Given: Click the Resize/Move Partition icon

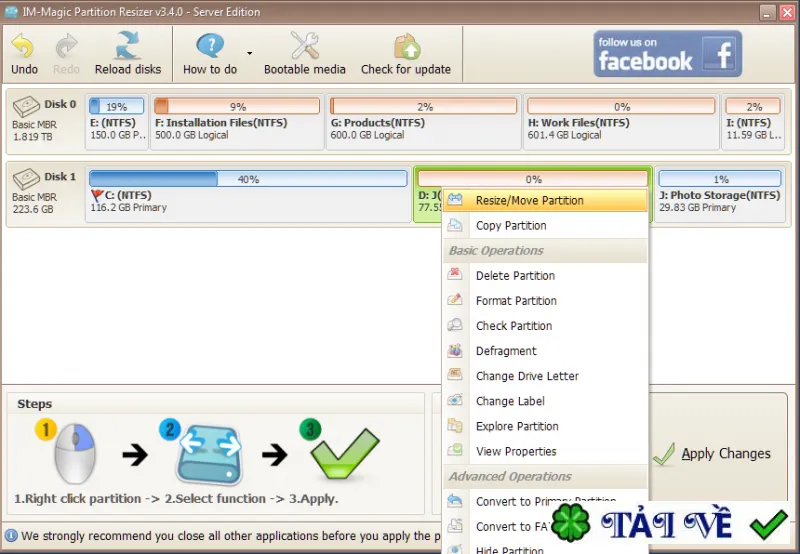Looking at the screenshot, I should (x=455, y=199).
